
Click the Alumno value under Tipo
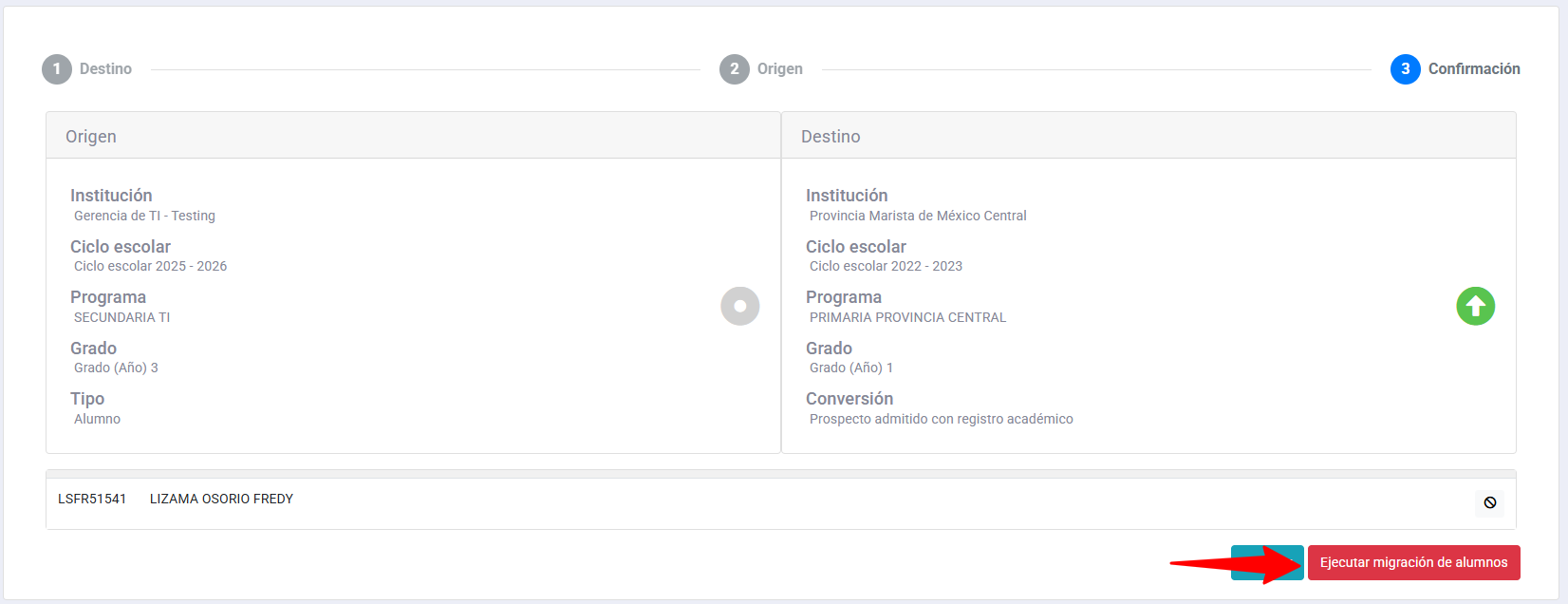point(97,419)
